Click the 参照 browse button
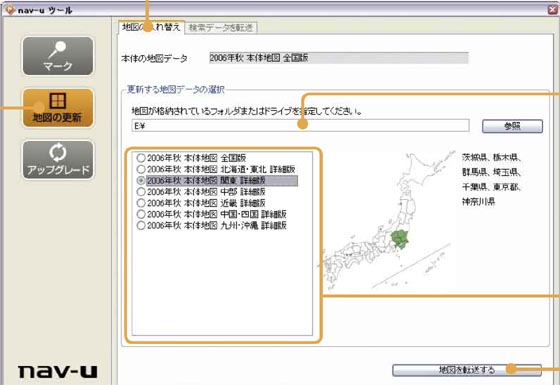The image size is (560, 385). click(512, 126)
